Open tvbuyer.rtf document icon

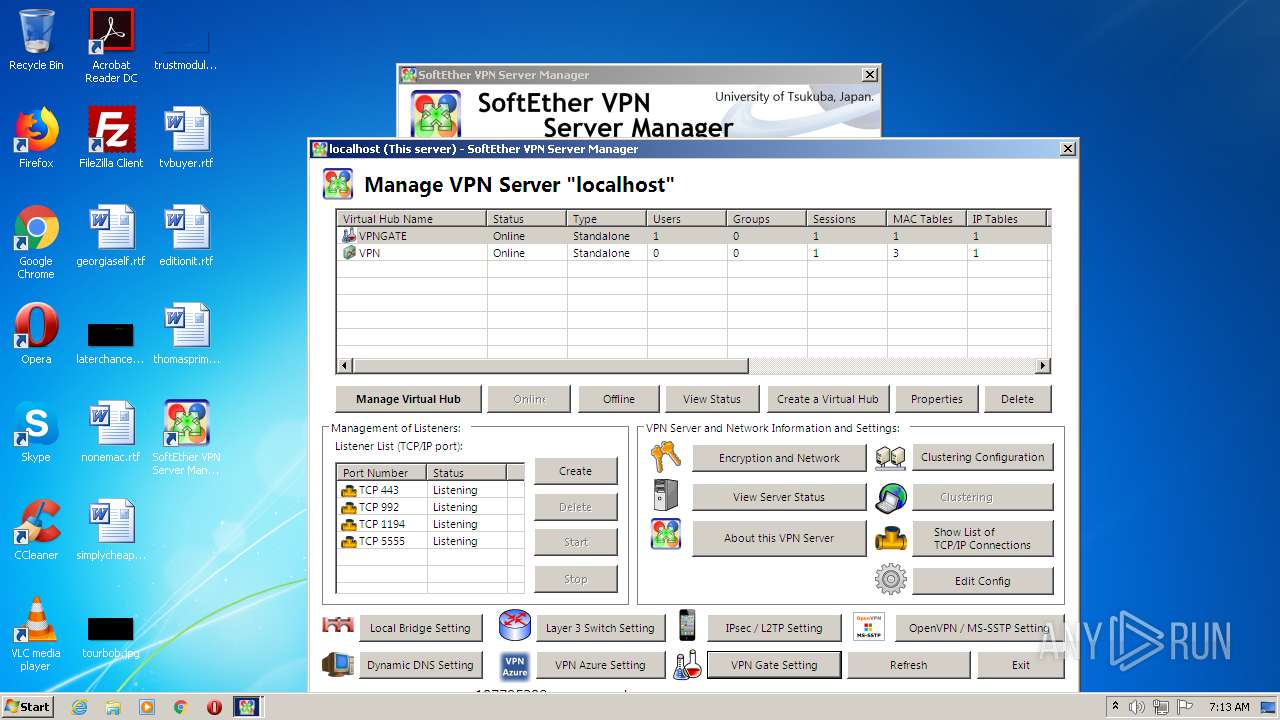point(186,138)
